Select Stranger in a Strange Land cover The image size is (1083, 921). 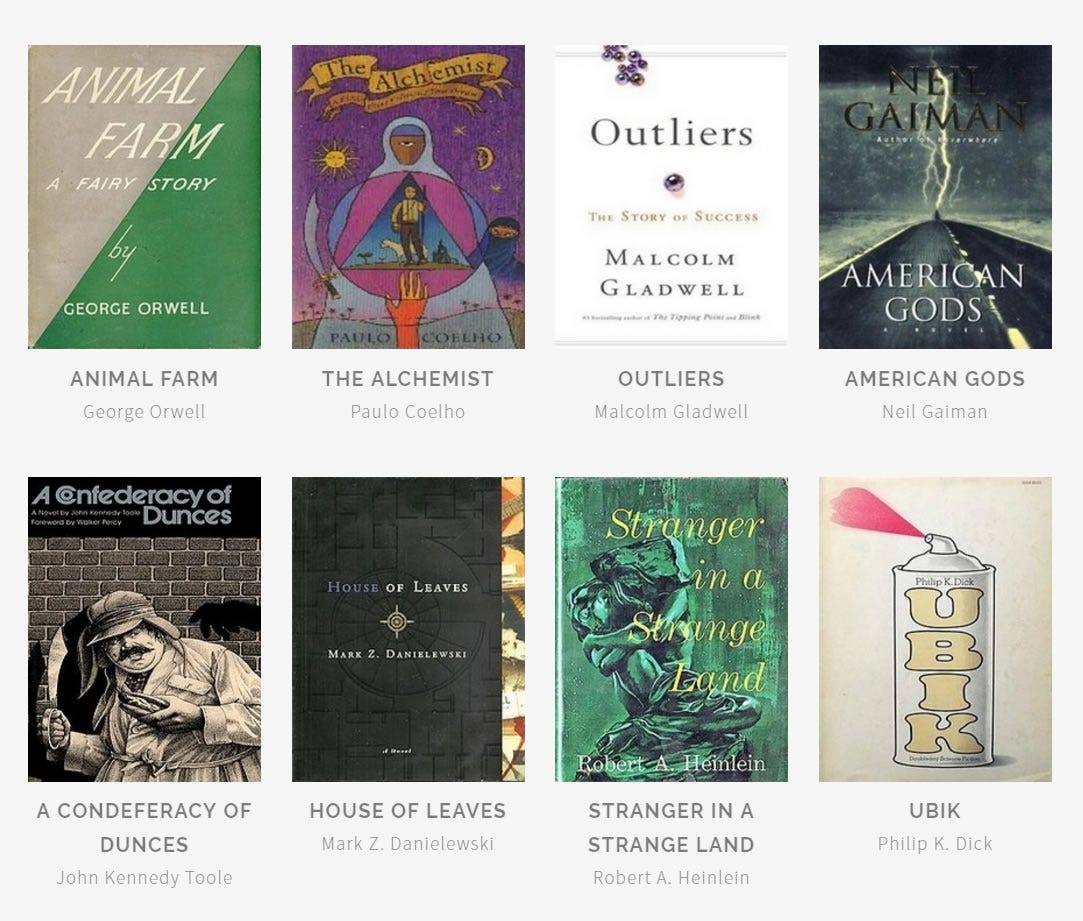(671, 629)
